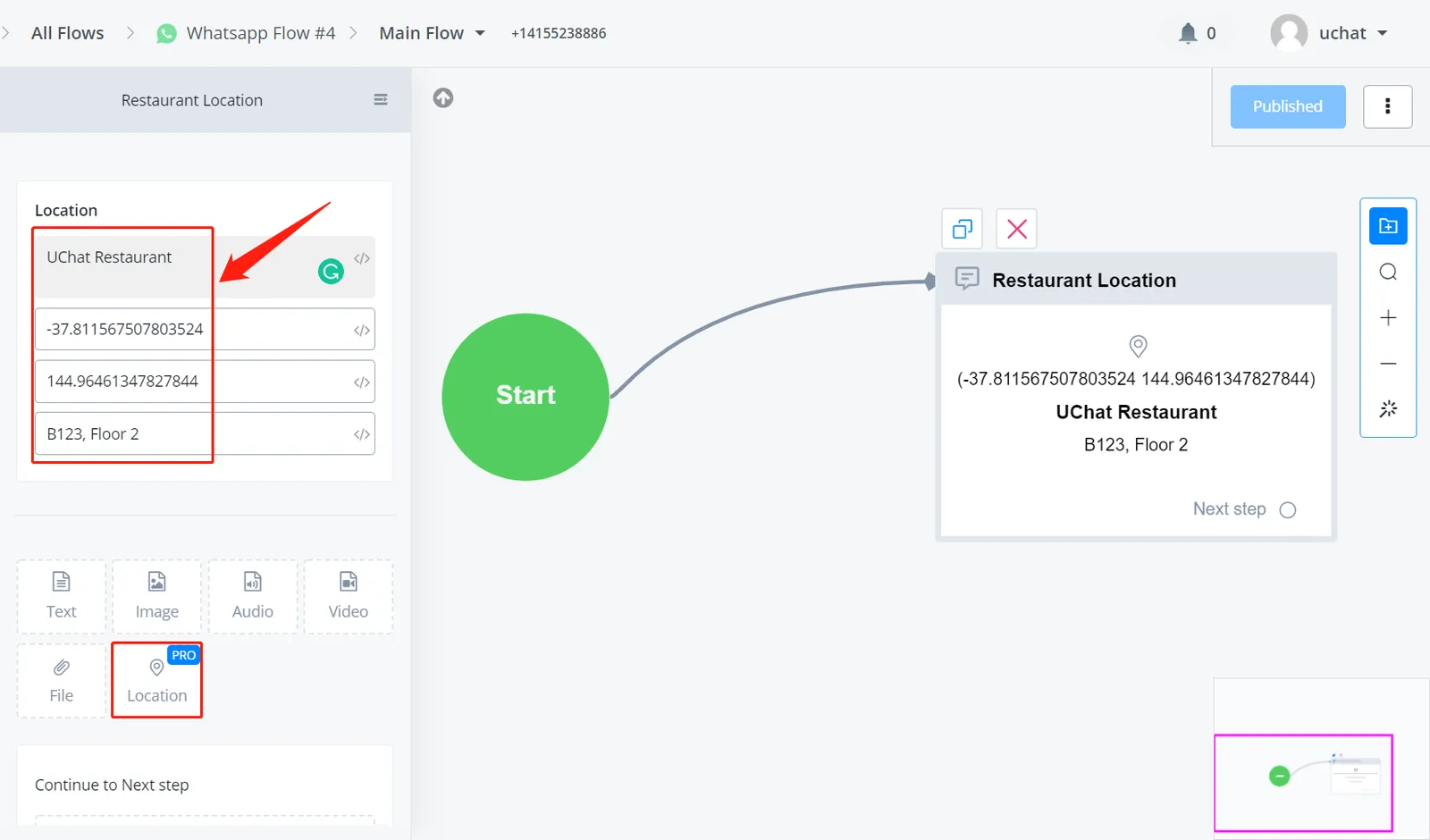Screen dimensions: 1430x840
Task: Click the Published button
Action: (1288, 106)
